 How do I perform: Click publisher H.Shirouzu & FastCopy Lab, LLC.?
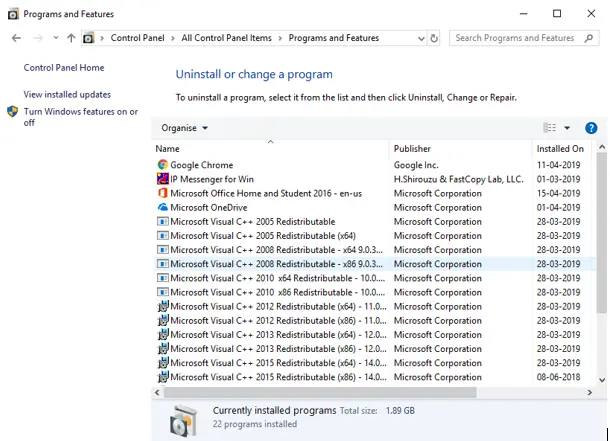(x=459, y=179)
